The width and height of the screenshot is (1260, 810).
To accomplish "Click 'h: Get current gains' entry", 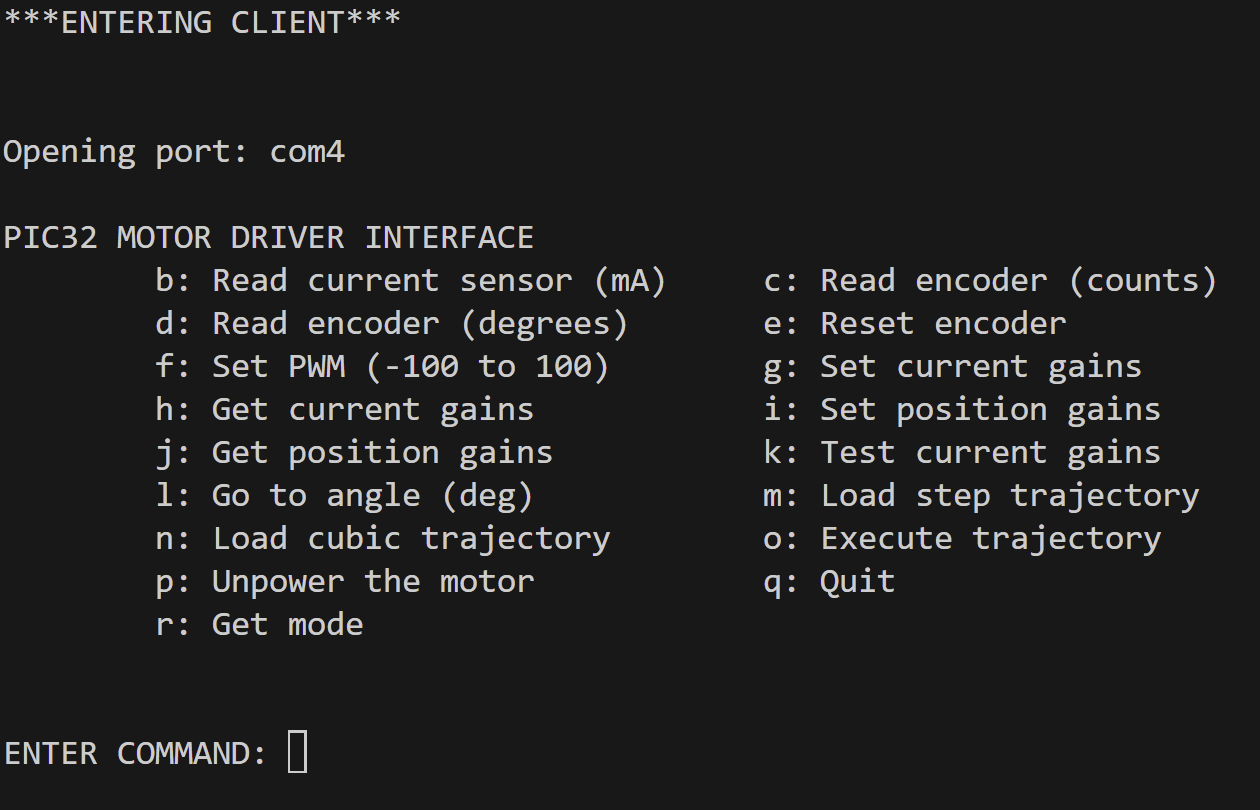I will [345, 410].
